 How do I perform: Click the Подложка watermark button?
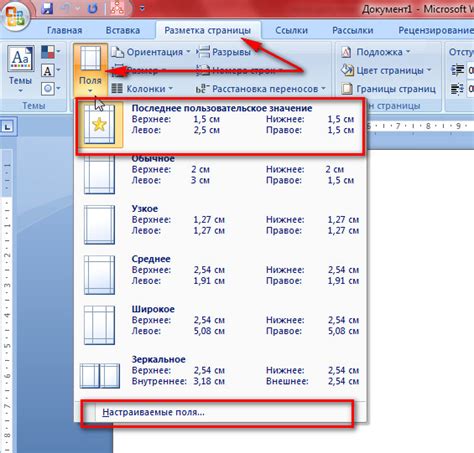coord(375,52)
